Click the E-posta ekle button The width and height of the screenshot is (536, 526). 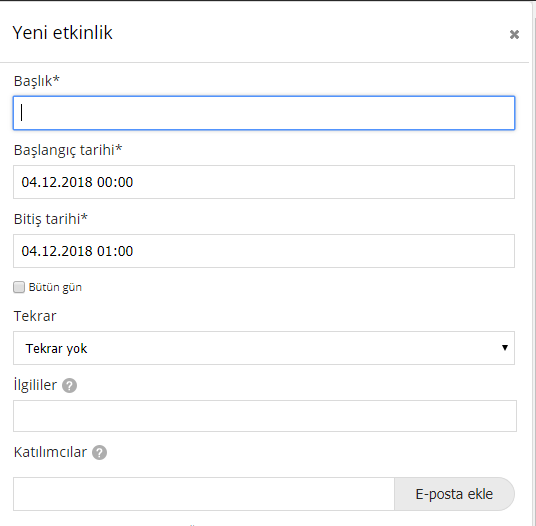coord(454,494)
